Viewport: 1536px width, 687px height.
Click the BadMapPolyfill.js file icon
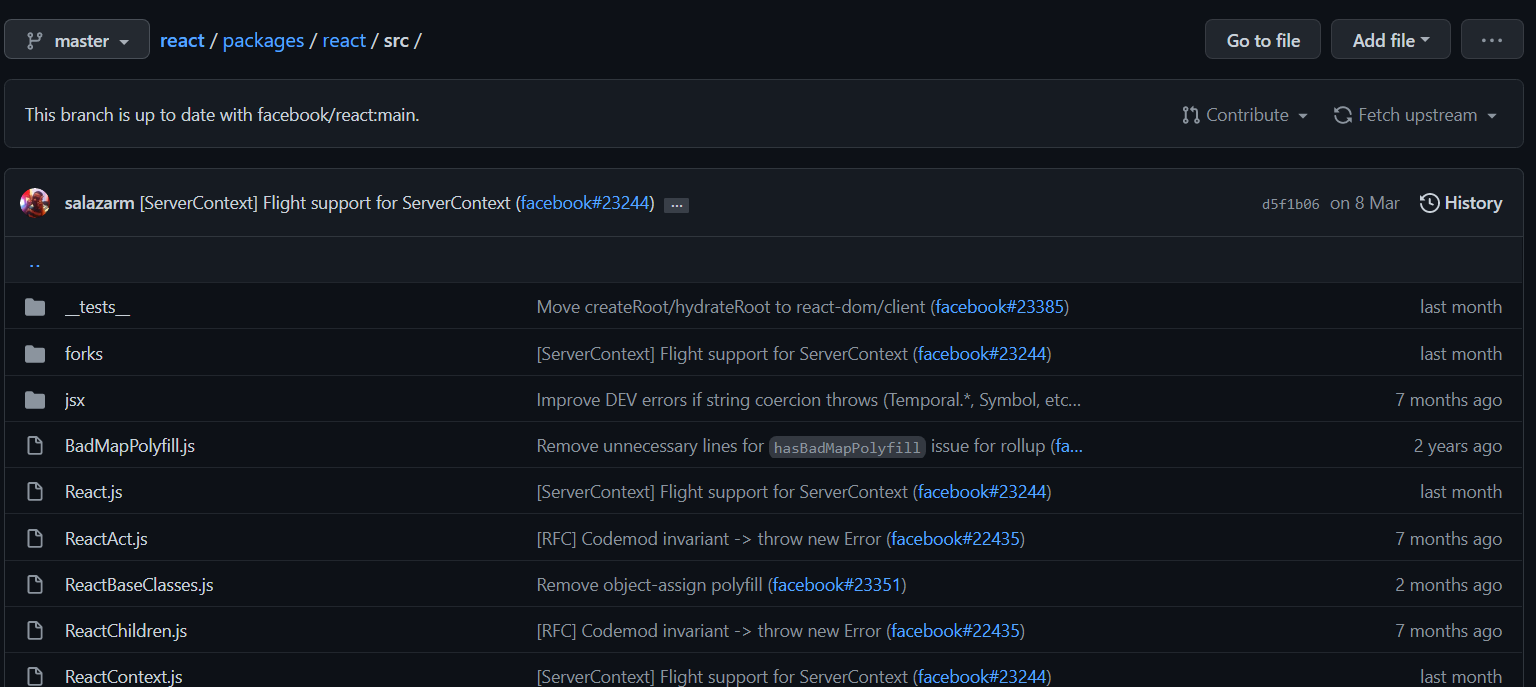click(35, 446)
